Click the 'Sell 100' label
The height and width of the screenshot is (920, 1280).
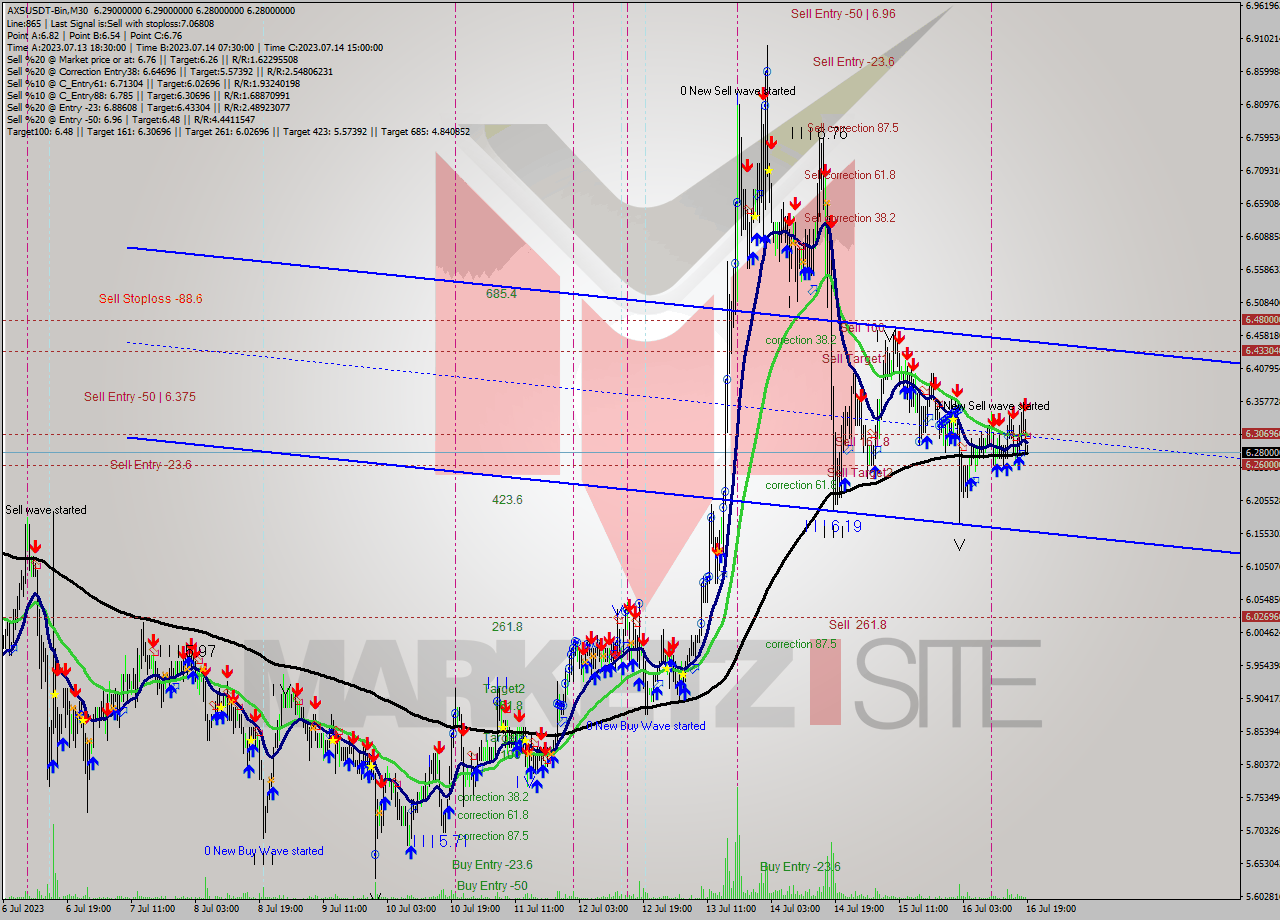(x=862, y=328)
